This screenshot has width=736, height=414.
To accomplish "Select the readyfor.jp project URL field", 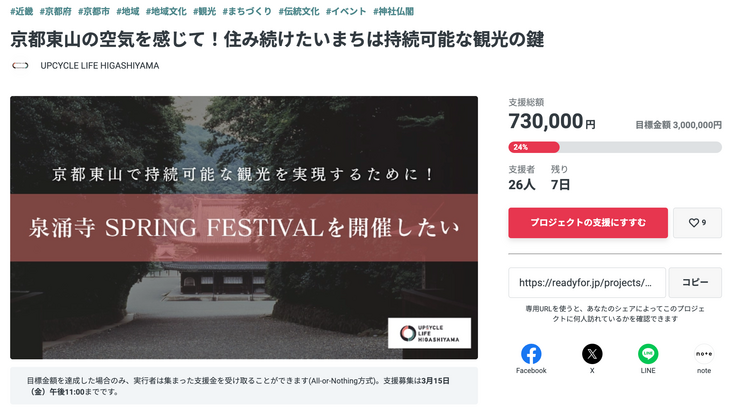I will click(x=587, y=283).
